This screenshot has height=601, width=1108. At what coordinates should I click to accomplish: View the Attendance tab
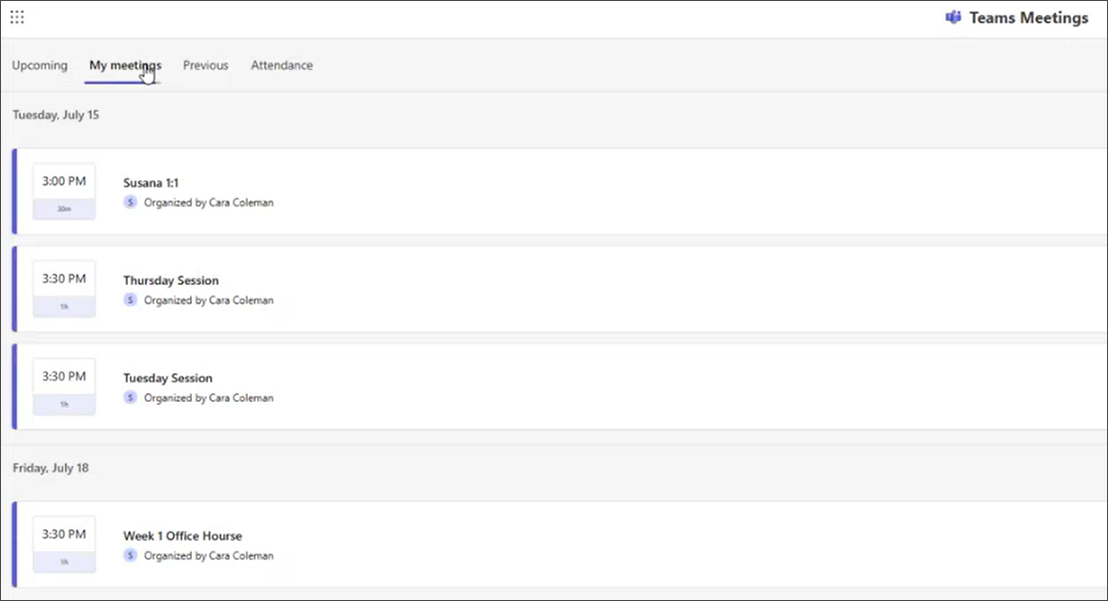281,65
